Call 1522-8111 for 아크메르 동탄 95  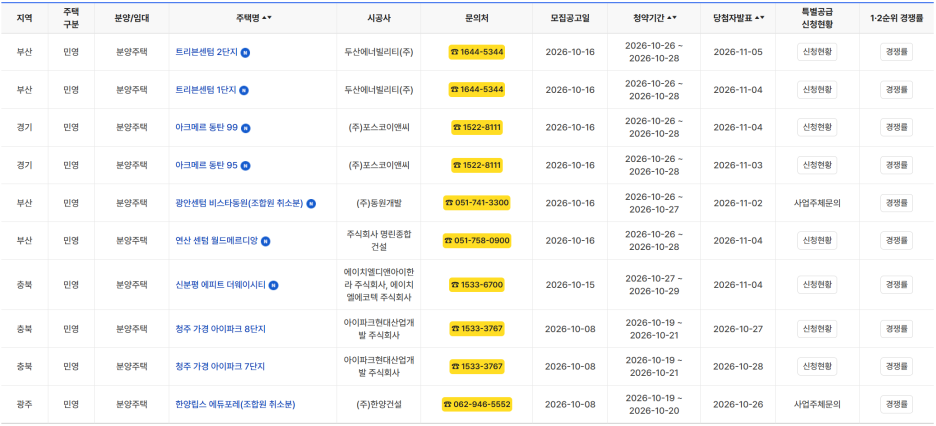click(477, 165)
